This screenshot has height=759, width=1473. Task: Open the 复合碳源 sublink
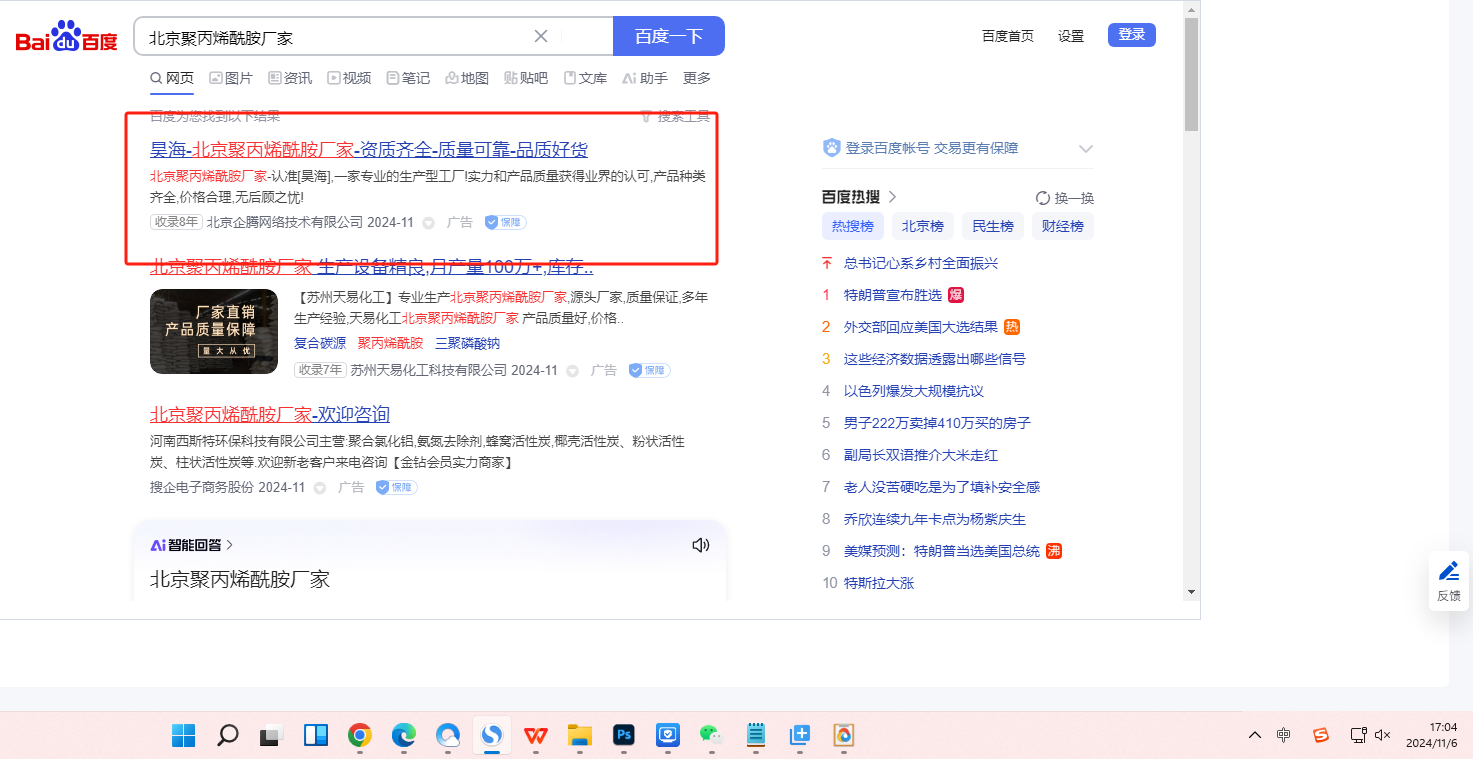coord(320,343)
